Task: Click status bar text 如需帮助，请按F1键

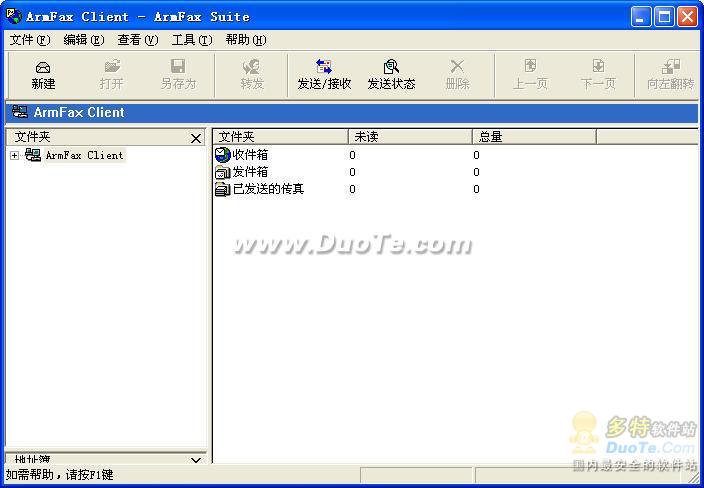Action: (x=60, y=475)
